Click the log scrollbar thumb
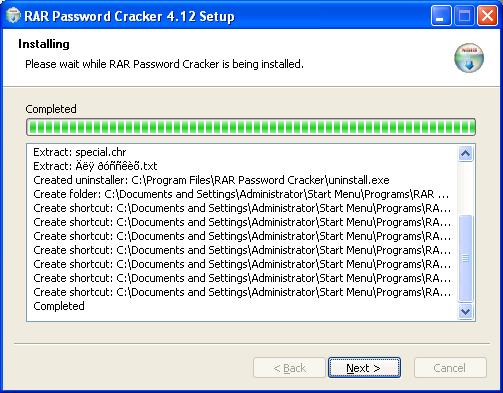This screenshot has height=393, width=503. coord(465,258)
